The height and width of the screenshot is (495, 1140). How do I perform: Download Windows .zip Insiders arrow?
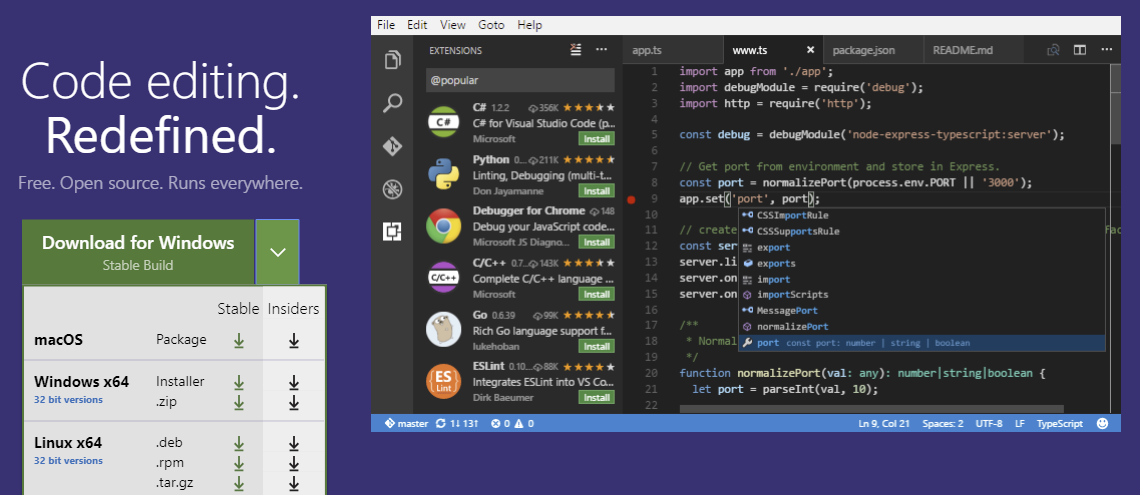point(294,402)
